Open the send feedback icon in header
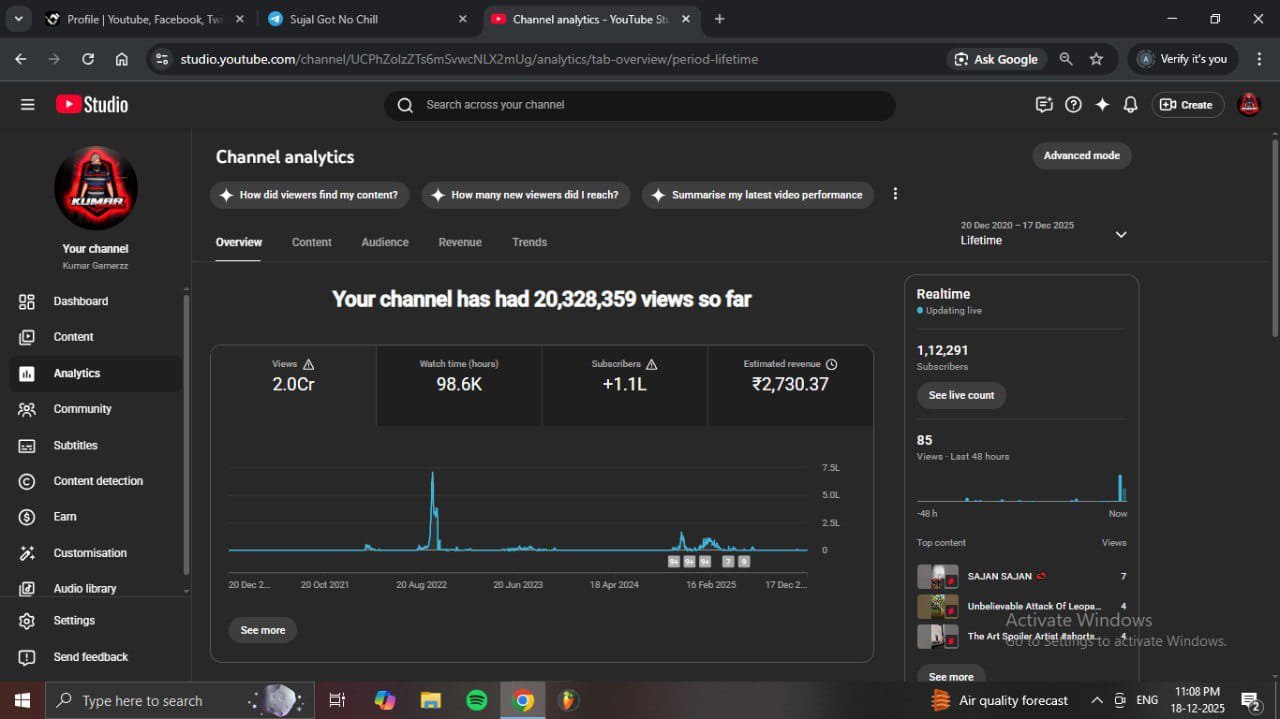Screen dimensions: 1280x719 point(1044,105)
